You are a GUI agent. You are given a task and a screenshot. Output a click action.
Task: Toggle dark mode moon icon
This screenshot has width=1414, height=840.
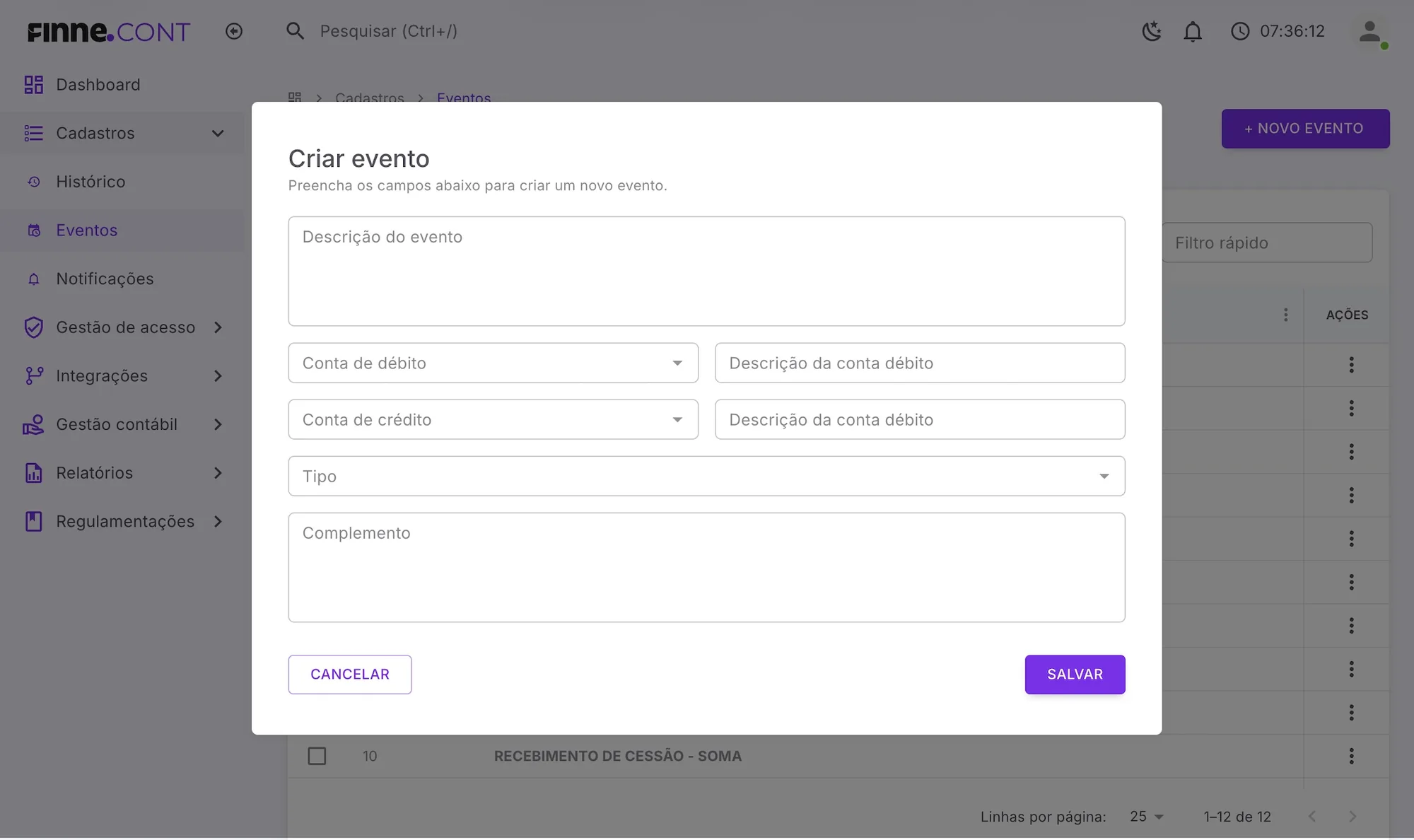click(1152, 31)
